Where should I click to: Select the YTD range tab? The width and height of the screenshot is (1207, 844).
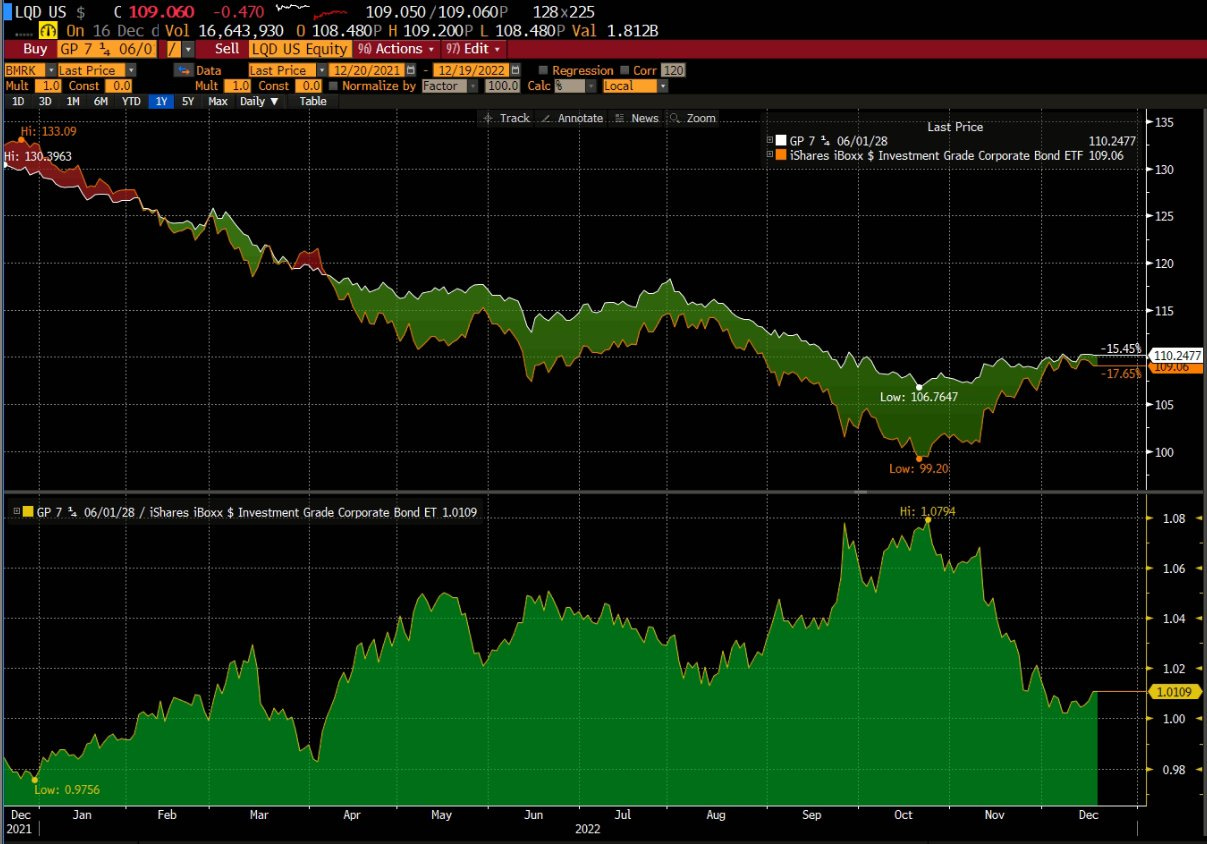click(x=131, y=101)
